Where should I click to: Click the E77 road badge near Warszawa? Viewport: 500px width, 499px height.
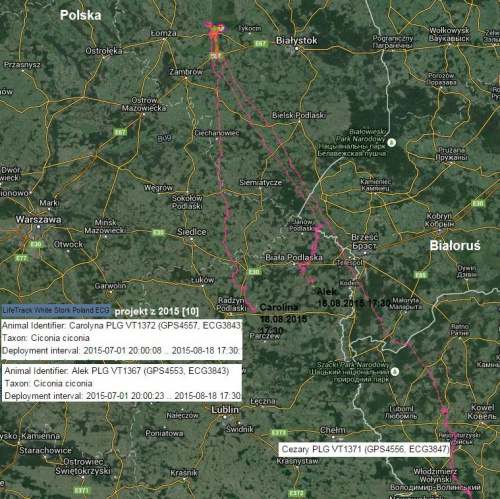coord(21,258)
